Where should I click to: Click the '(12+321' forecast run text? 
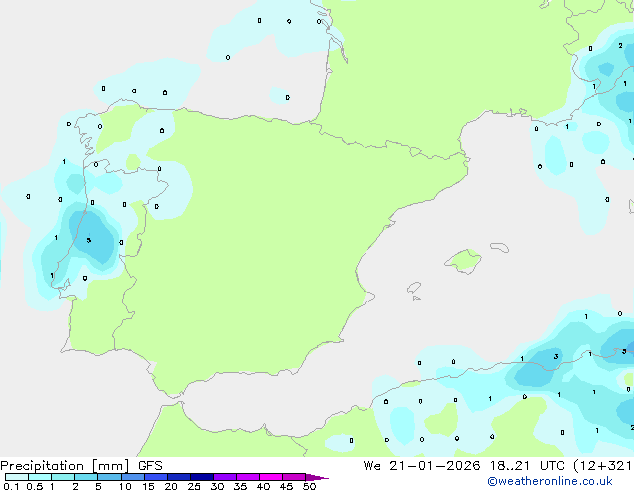coord(603,466)
